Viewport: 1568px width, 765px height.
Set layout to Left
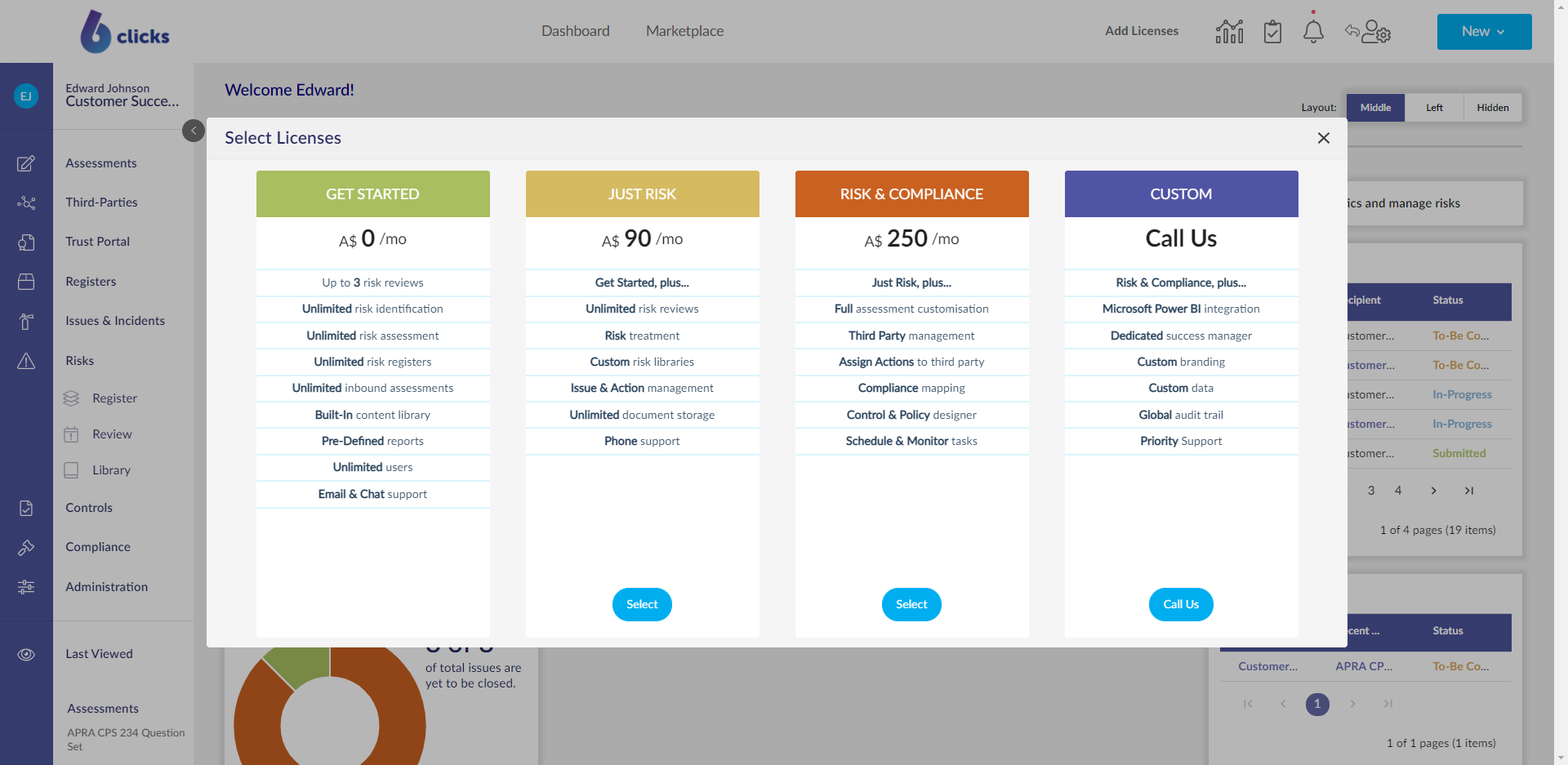1434,108
